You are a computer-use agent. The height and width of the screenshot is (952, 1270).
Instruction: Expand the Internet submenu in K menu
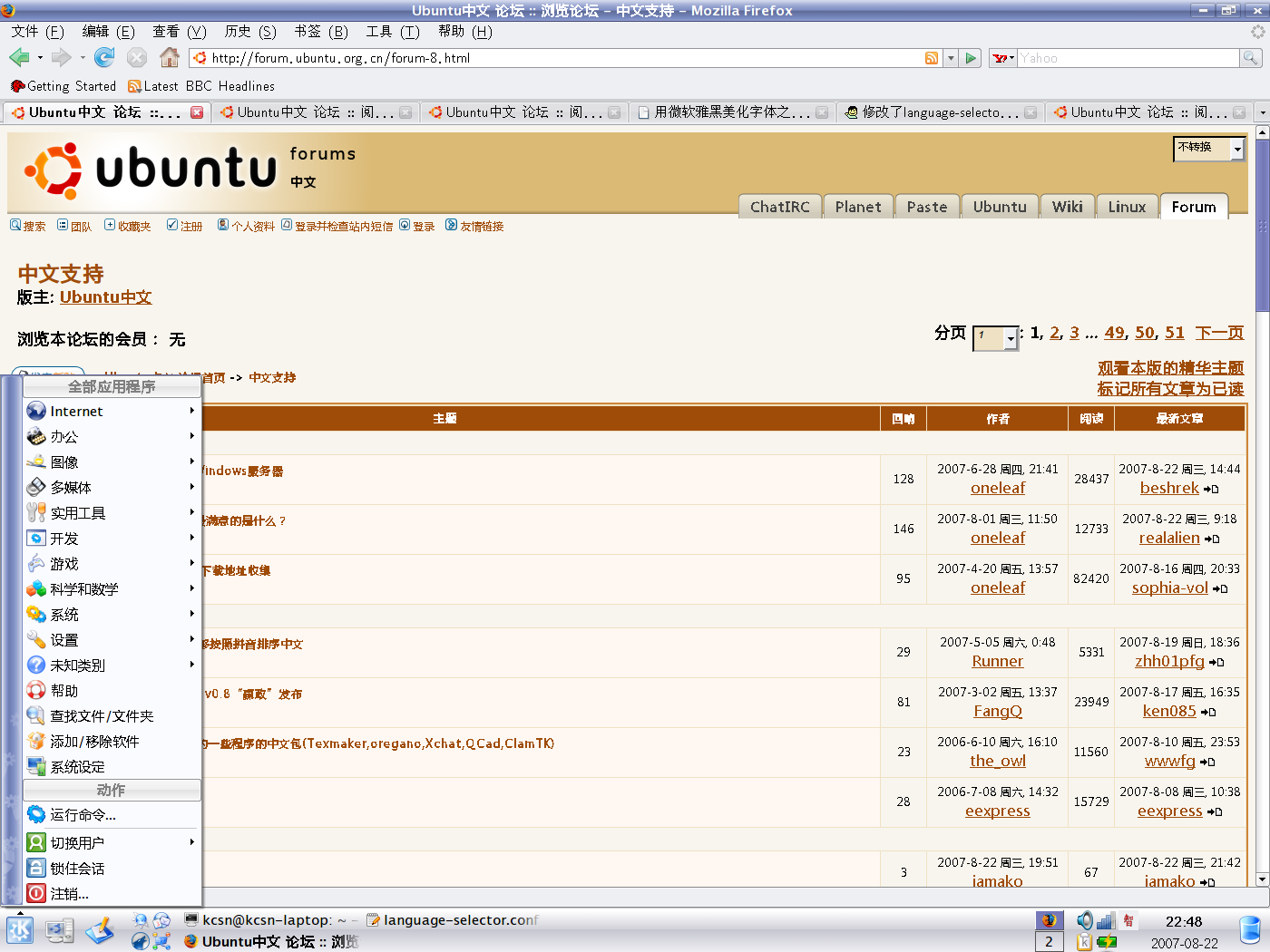[x=112, y=411]
